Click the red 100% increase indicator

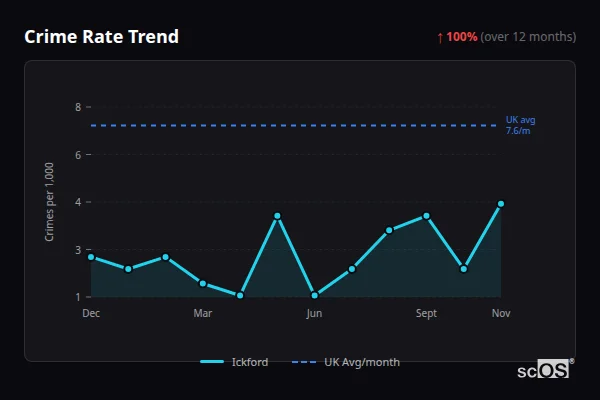pyautogui.click(x=457, y=37)
